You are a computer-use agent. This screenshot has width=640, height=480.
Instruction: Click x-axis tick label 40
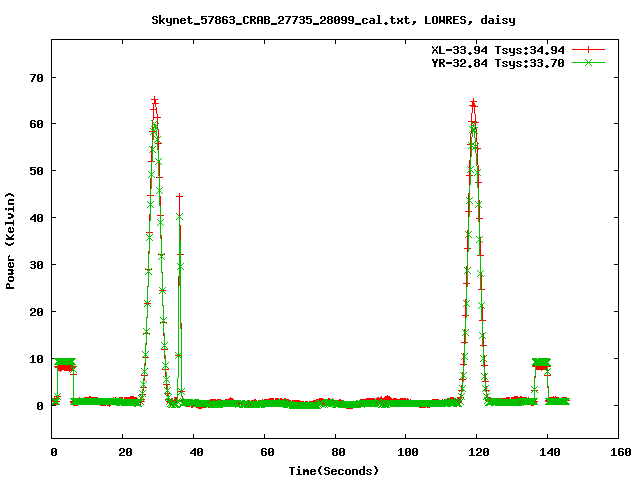pos(196,452)
